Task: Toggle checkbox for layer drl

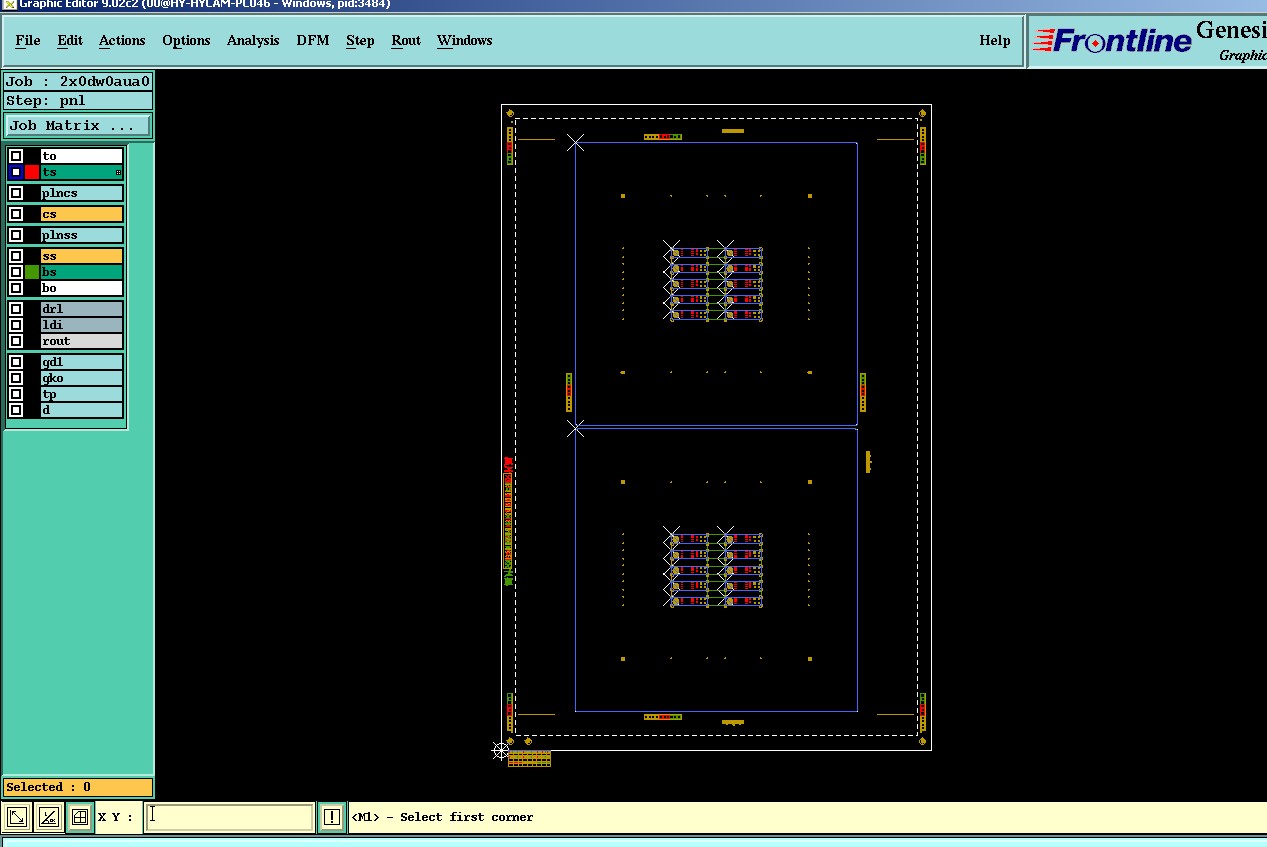Action: (x=16, y=309)
